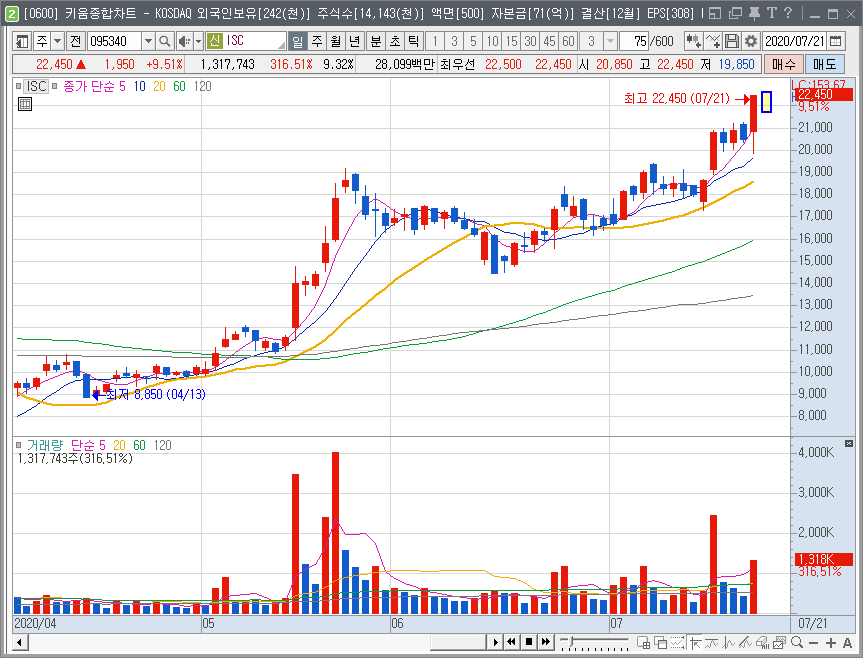Click the eraser tool icon in bottom toolbar
Image resolution: width=863 pixels, height=658 pixels.
coord(762,642)
